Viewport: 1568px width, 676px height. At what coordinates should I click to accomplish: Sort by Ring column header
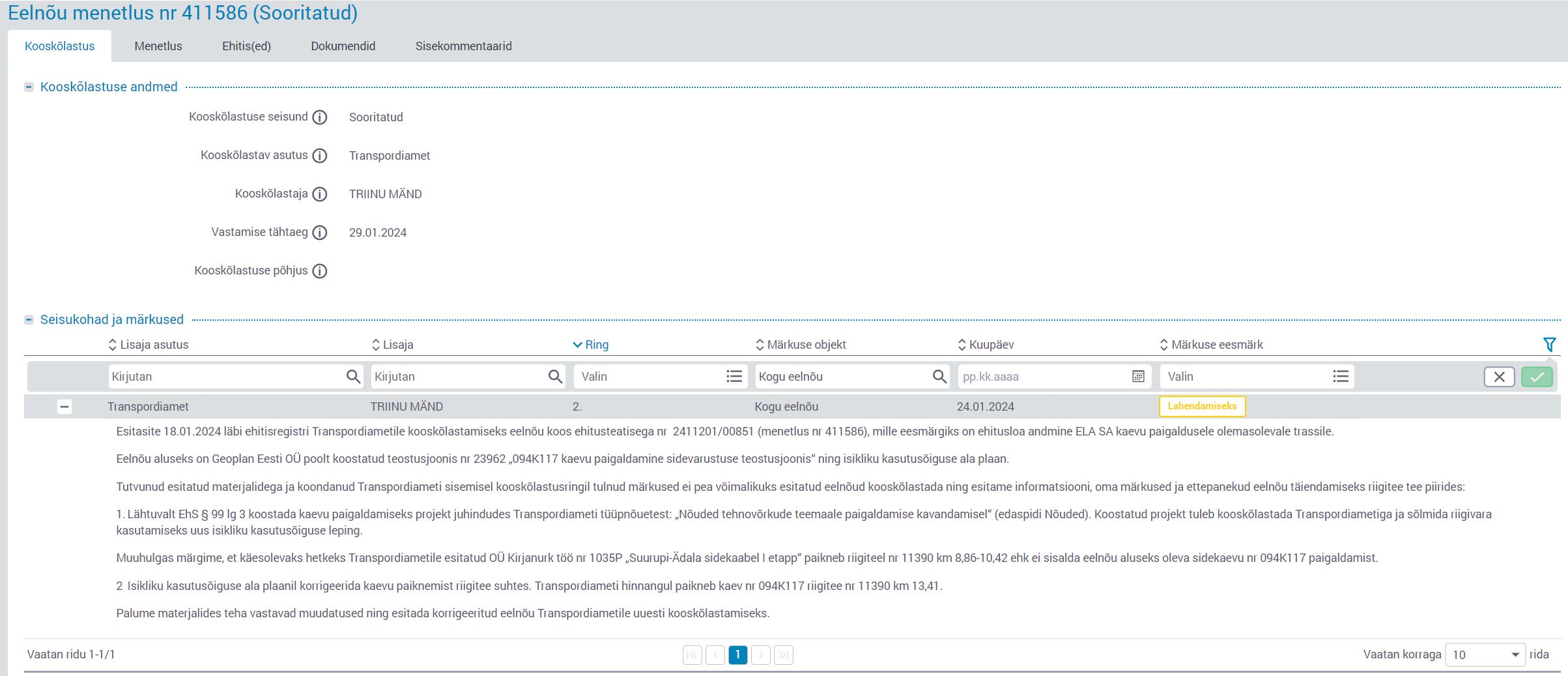click(x=591, y=345)
